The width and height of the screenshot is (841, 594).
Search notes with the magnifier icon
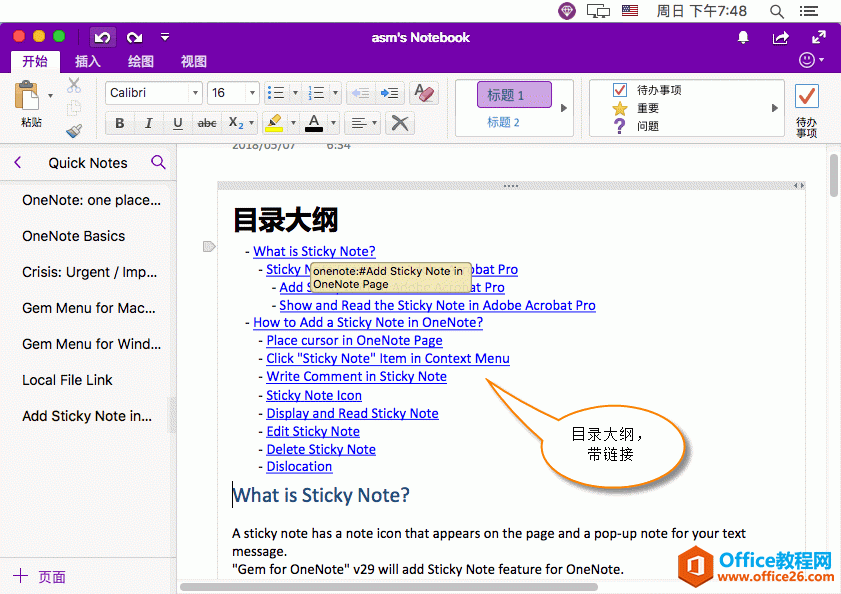pyautogui.click(x=158, y=162)
